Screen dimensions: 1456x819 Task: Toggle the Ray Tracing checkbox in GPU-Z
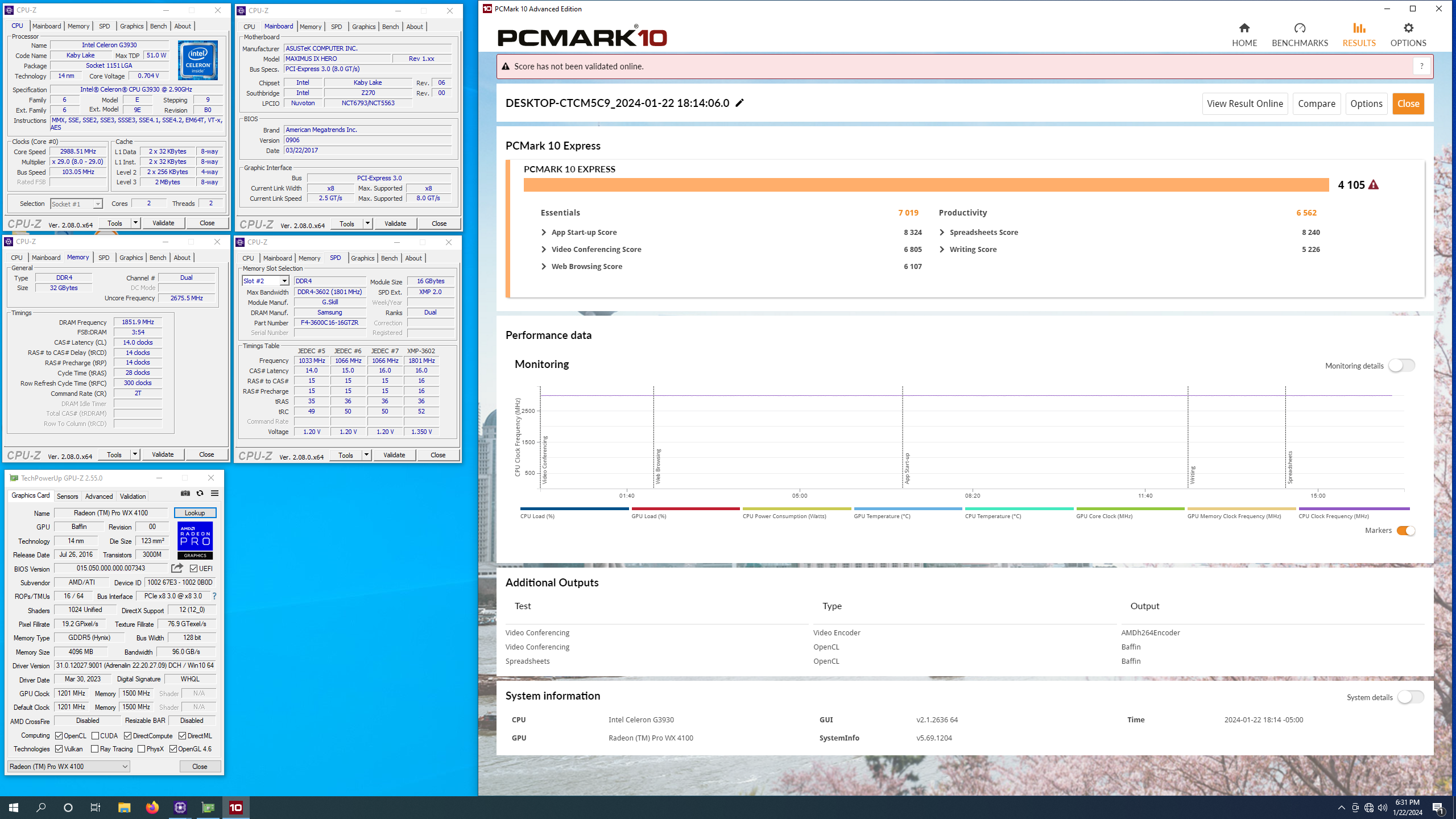94,749
